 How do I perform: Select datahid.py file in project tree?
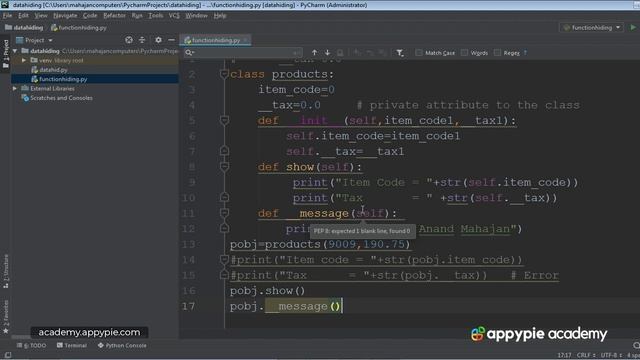[49, 70]
